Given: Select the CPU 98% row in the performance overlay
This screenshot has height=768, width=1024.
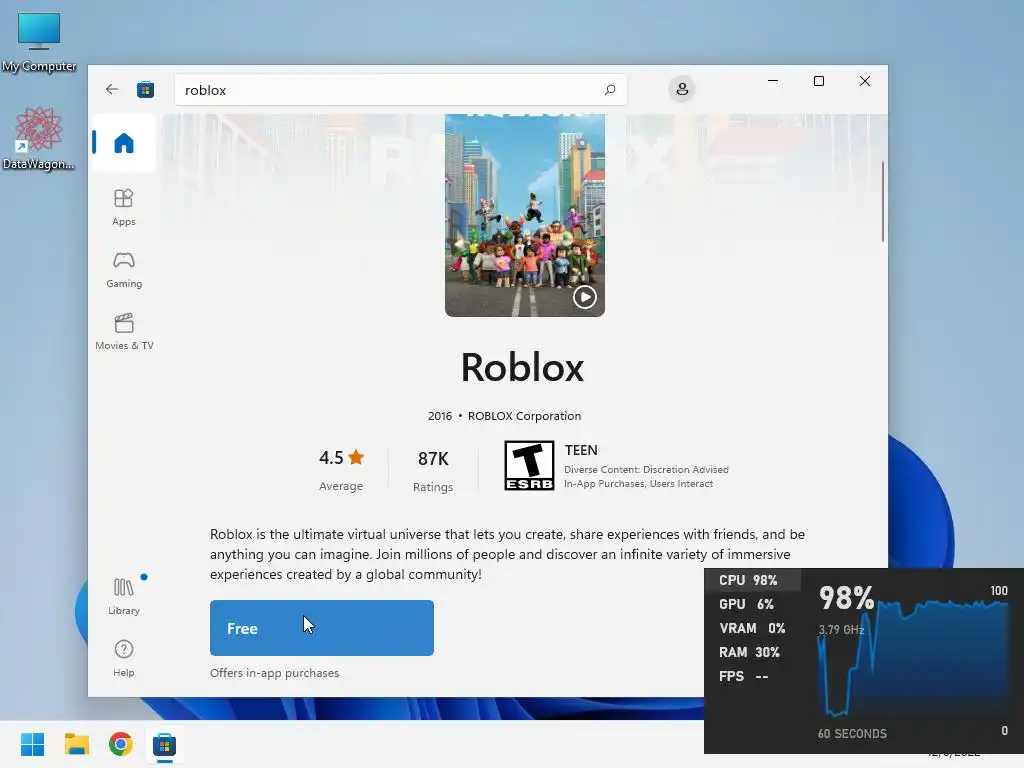Looking at the screenshot, I should 752,580.
